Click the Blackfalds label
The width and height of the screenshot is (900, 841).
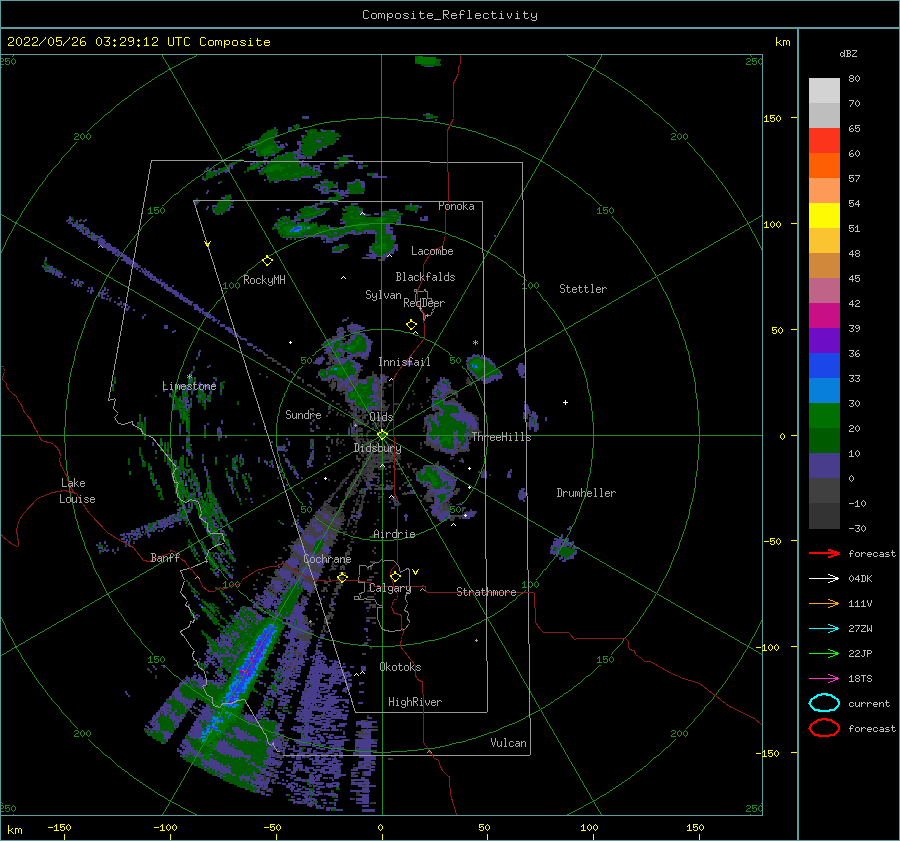(425, 277)
